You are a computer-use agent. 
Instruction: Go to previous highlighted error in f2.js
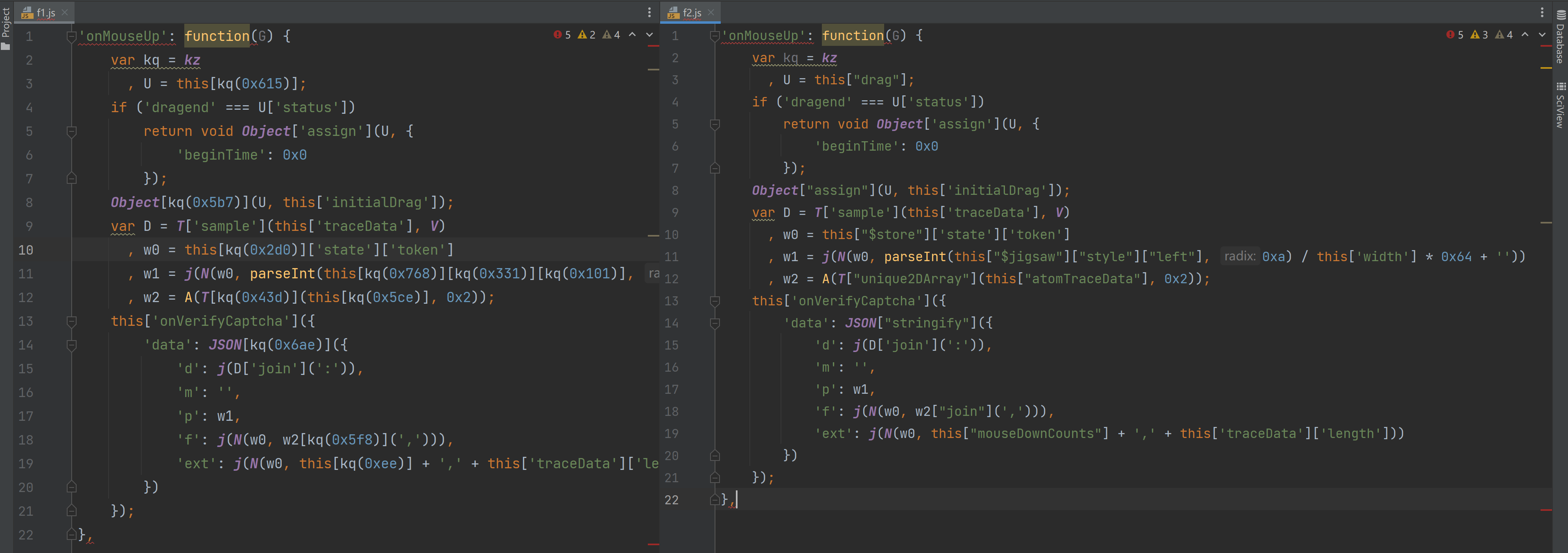click(1525, 35)
